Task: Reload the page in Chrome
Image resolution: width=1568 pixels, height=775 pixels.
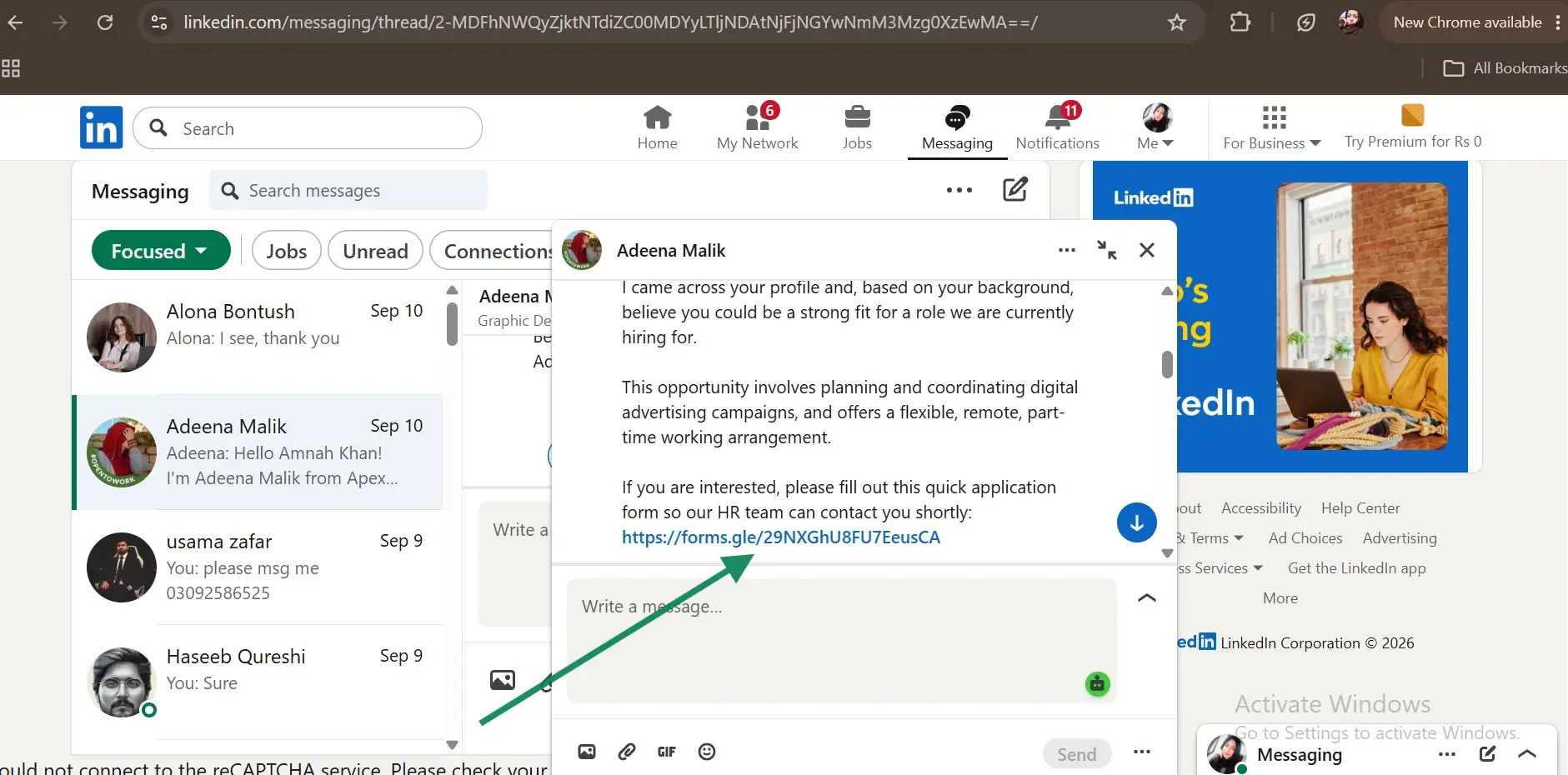Action: point(105,22)
